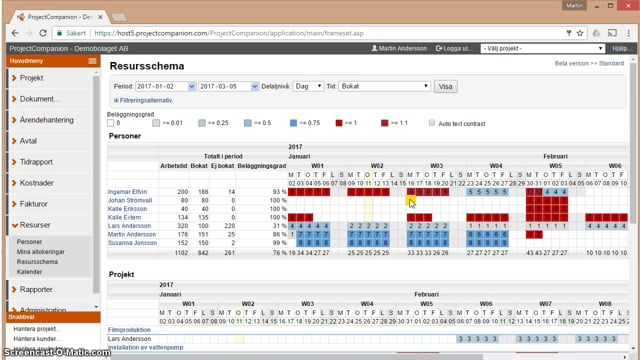Click the Visa button
Image resolution: width=640 pixels, height=360 pixels.
(445, 87)
